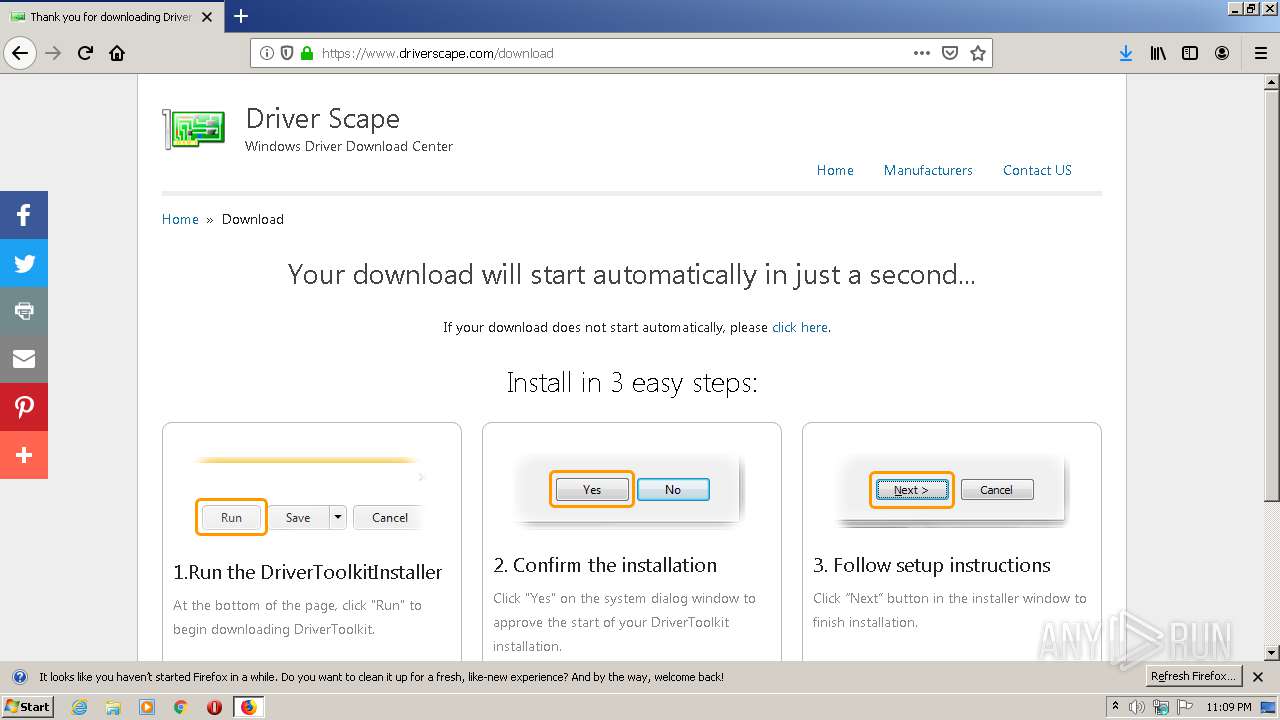Click the taskbar clock showing 11:09 PM
Screen dimensions: 1280x720
(1228, 707)
